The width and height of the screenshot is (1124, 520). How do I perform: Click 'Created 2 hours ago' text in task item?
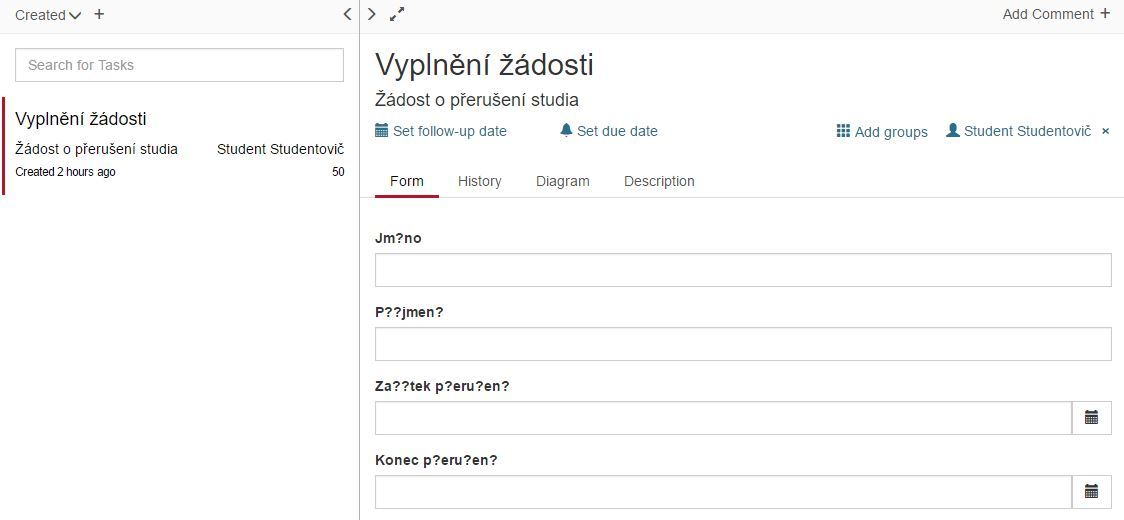65,172
